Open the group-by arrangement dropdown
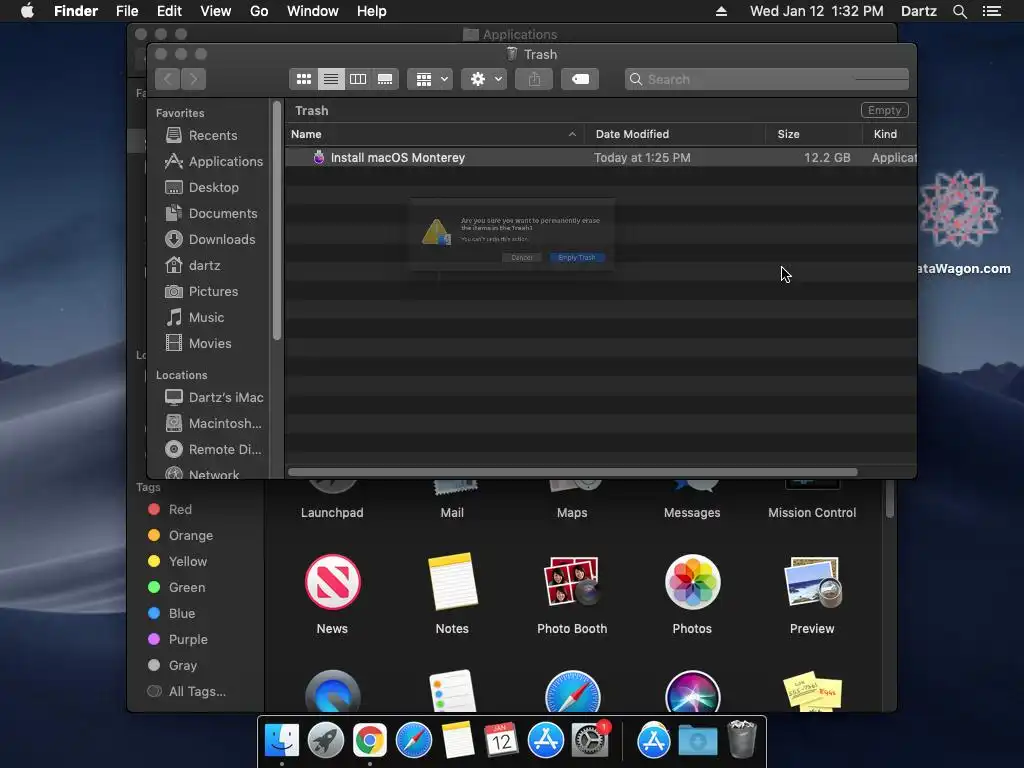Screen dimensions: 1024x768 [x=430, y=79]
